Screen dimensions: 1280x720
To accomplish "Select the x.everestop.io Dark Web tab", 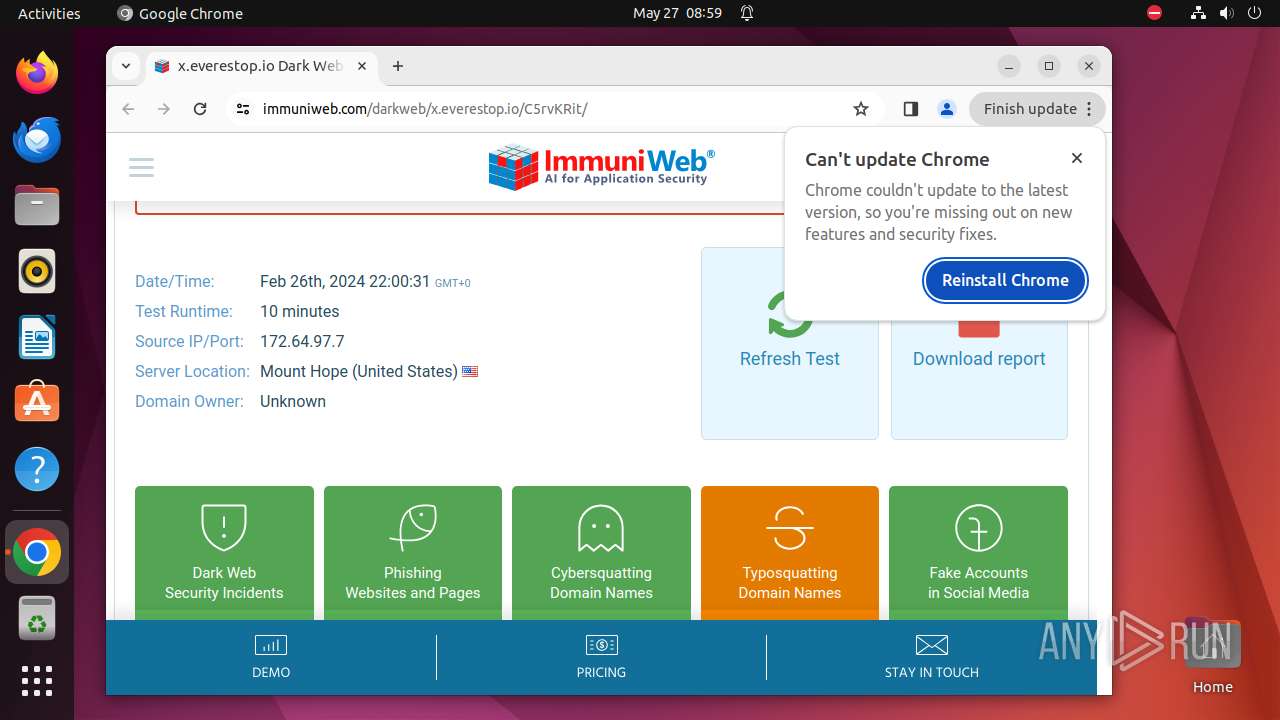I will coord(260,66).
